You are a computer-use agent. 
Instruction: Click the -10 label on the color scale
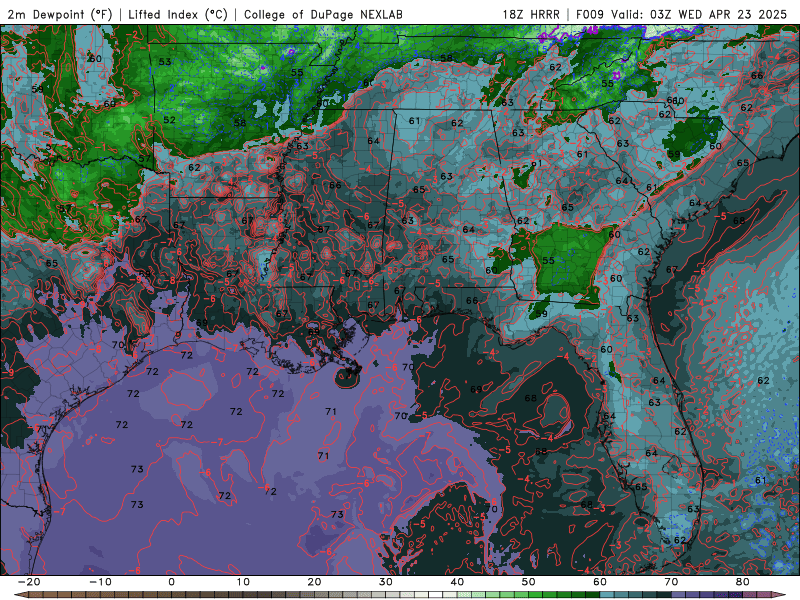pyautogui.click(x=100, y=582)
